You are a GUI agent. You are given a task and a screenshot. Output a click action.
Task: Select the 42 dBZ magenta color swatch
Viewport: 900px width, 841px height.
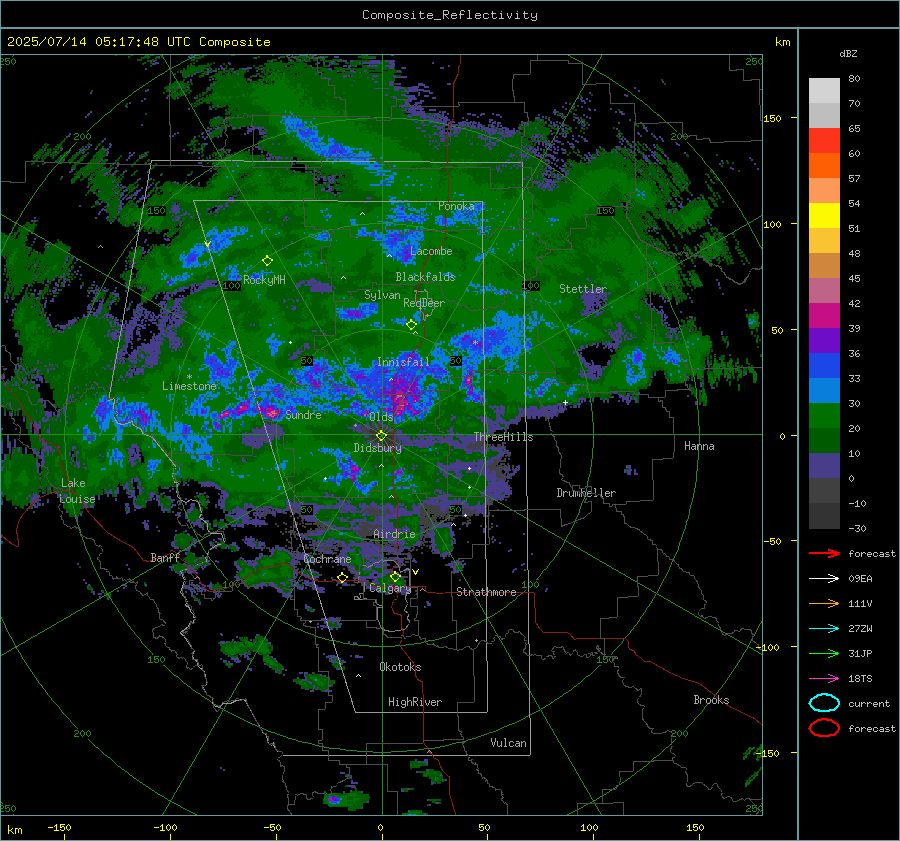(x=824, y=316)
